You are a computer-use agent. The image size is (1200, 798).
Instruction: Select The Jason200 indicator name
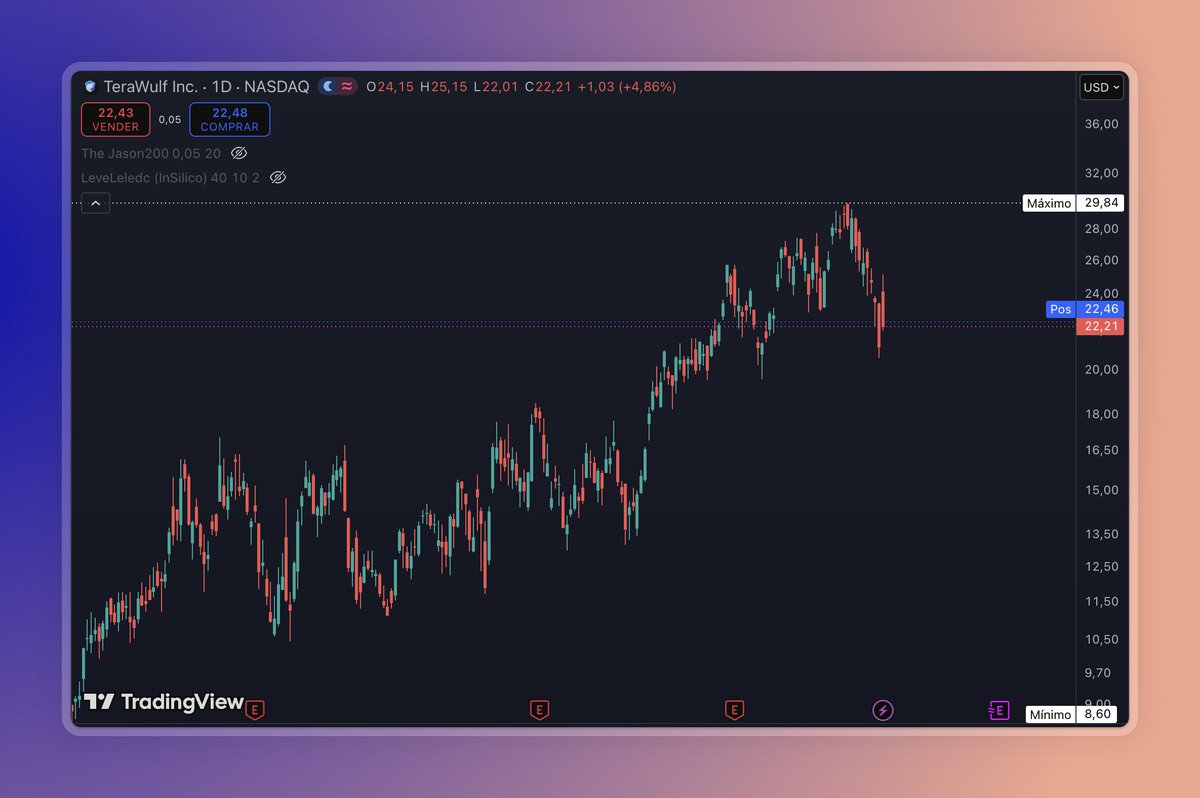125,153
